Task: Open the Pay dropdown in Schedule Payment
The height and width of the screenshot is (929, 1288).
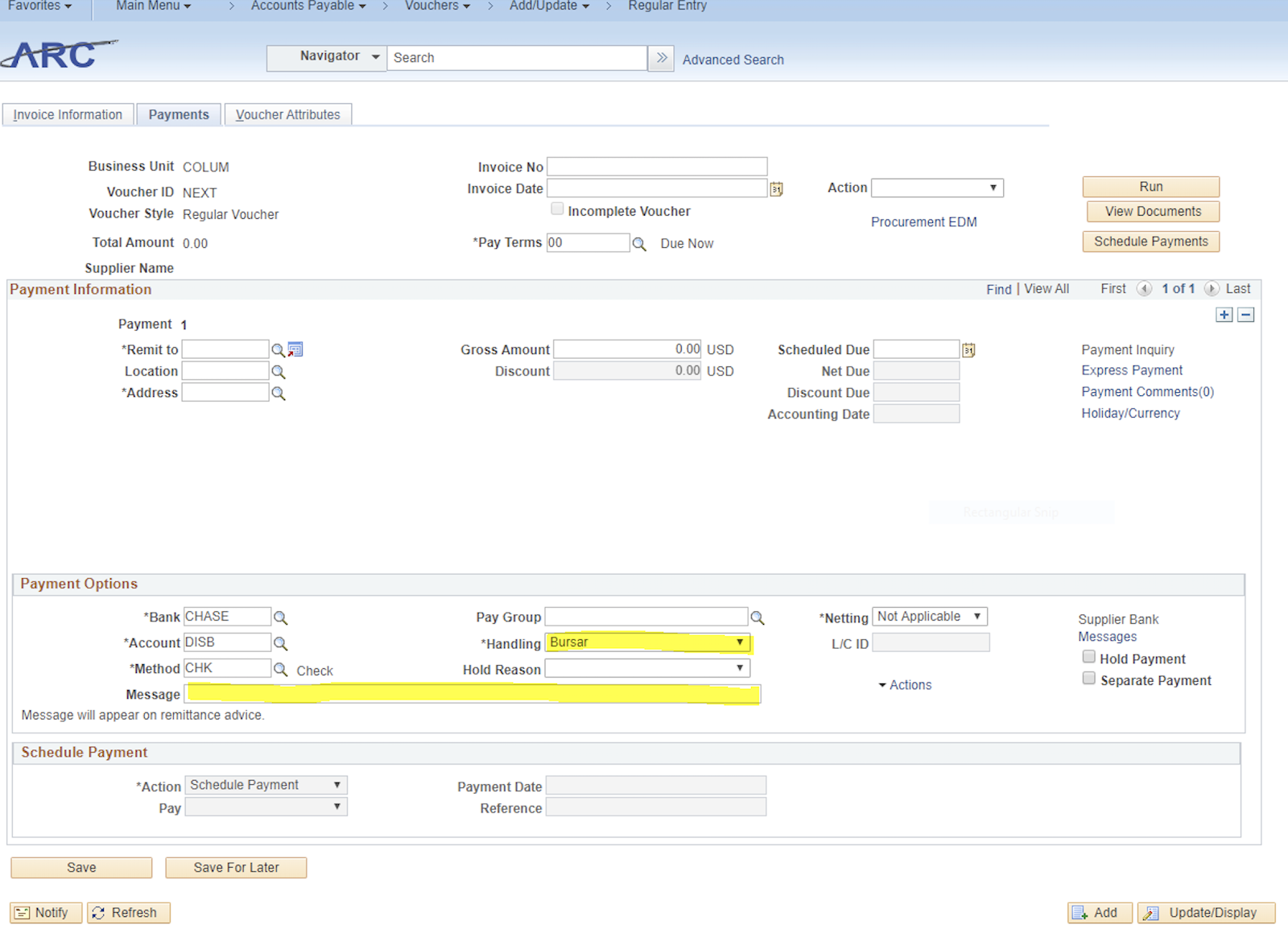Action: [266, 807]
